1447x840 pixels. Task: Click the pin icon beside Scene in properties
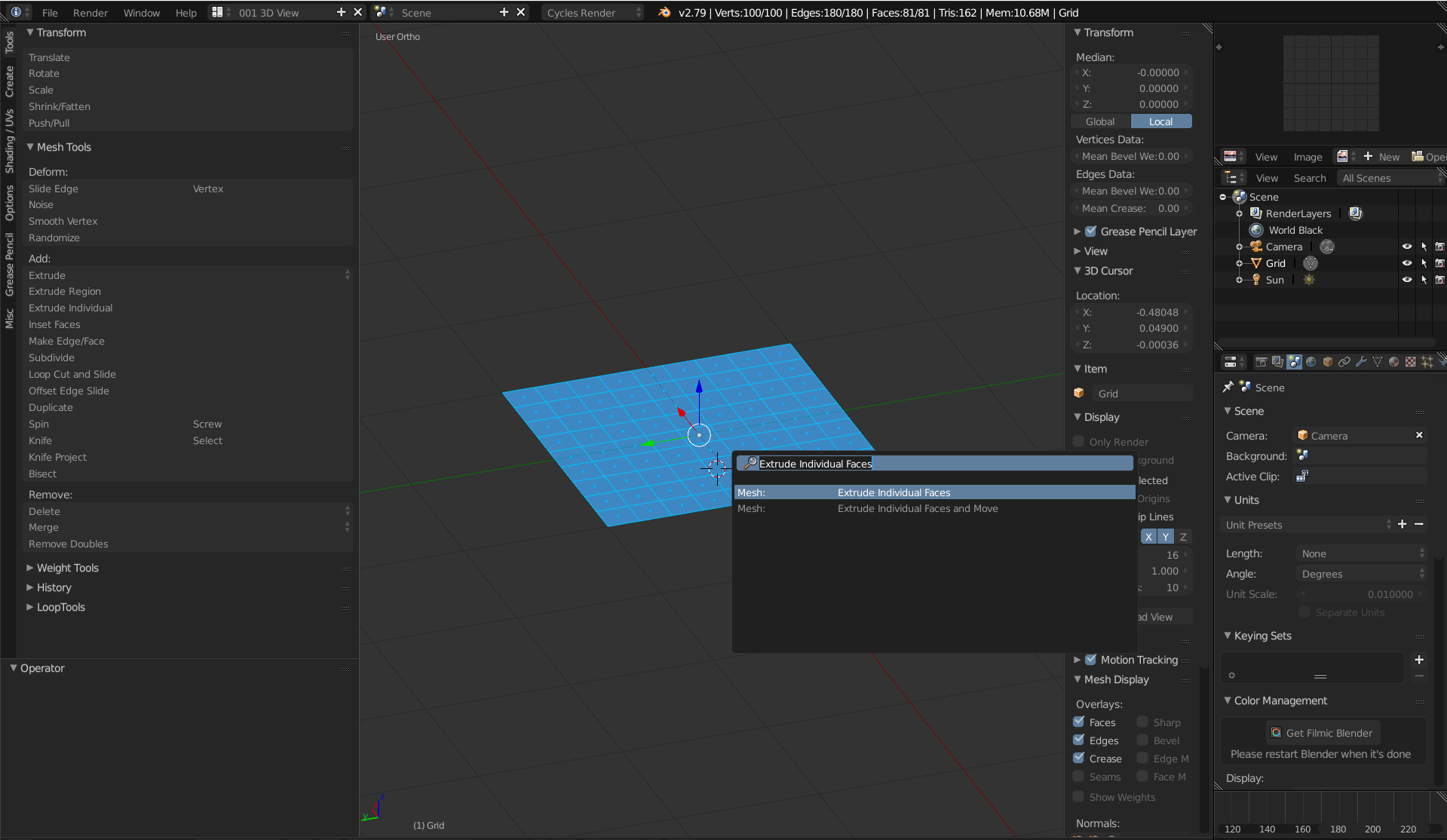tap(1228, 387)
